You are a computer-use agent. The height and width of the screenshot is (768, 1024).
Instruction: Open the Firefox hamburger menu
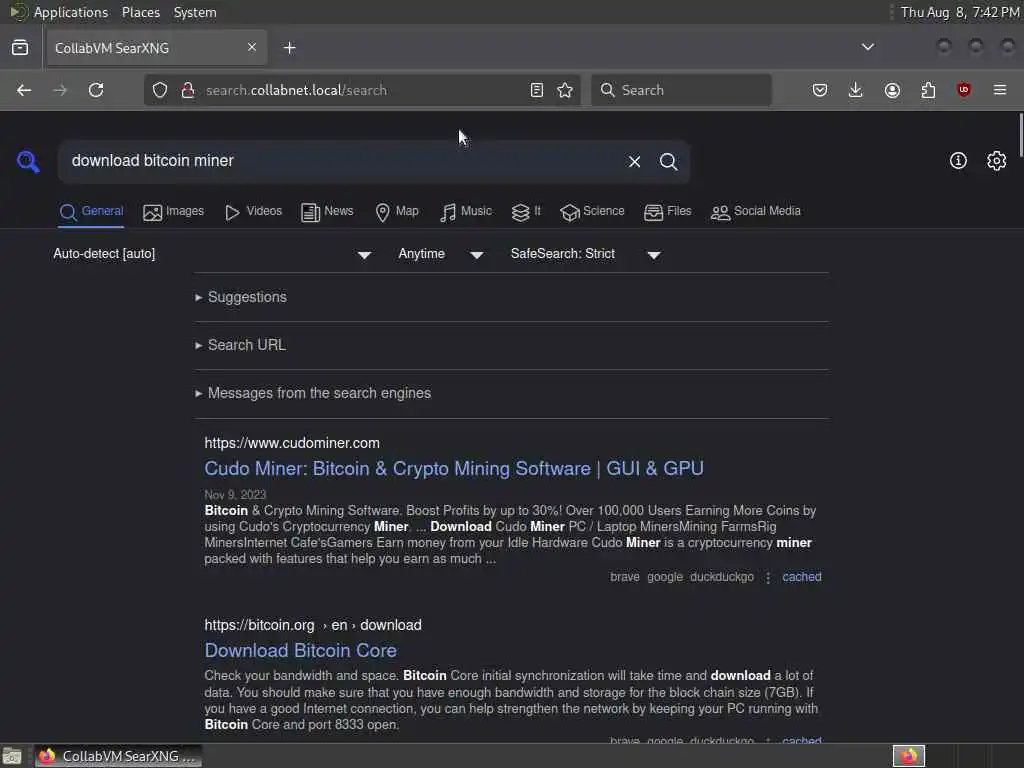coord(1000,90)
